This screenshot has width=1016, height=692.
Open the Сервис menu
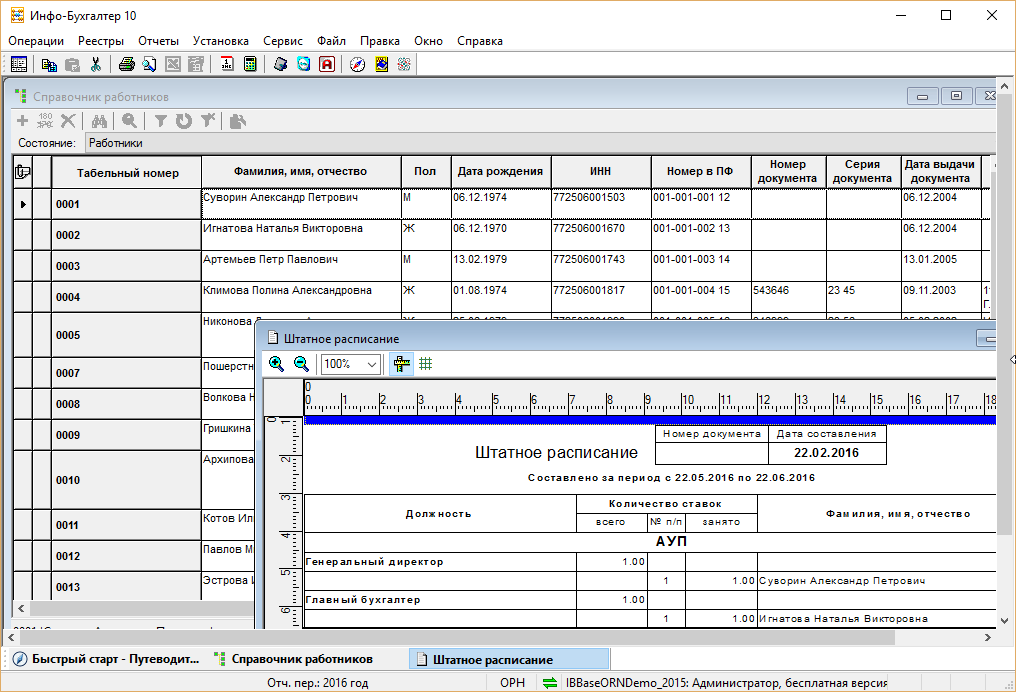point(283,41)
